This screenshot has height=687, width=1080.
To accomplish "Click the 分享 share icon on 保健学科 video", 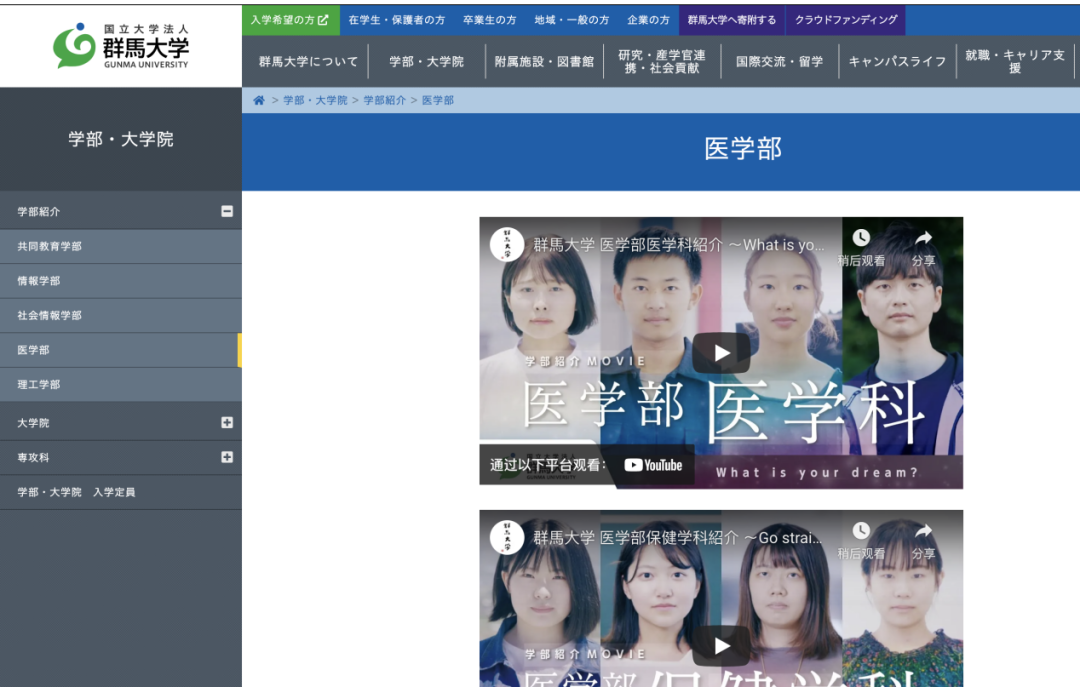I will (924, 531).
